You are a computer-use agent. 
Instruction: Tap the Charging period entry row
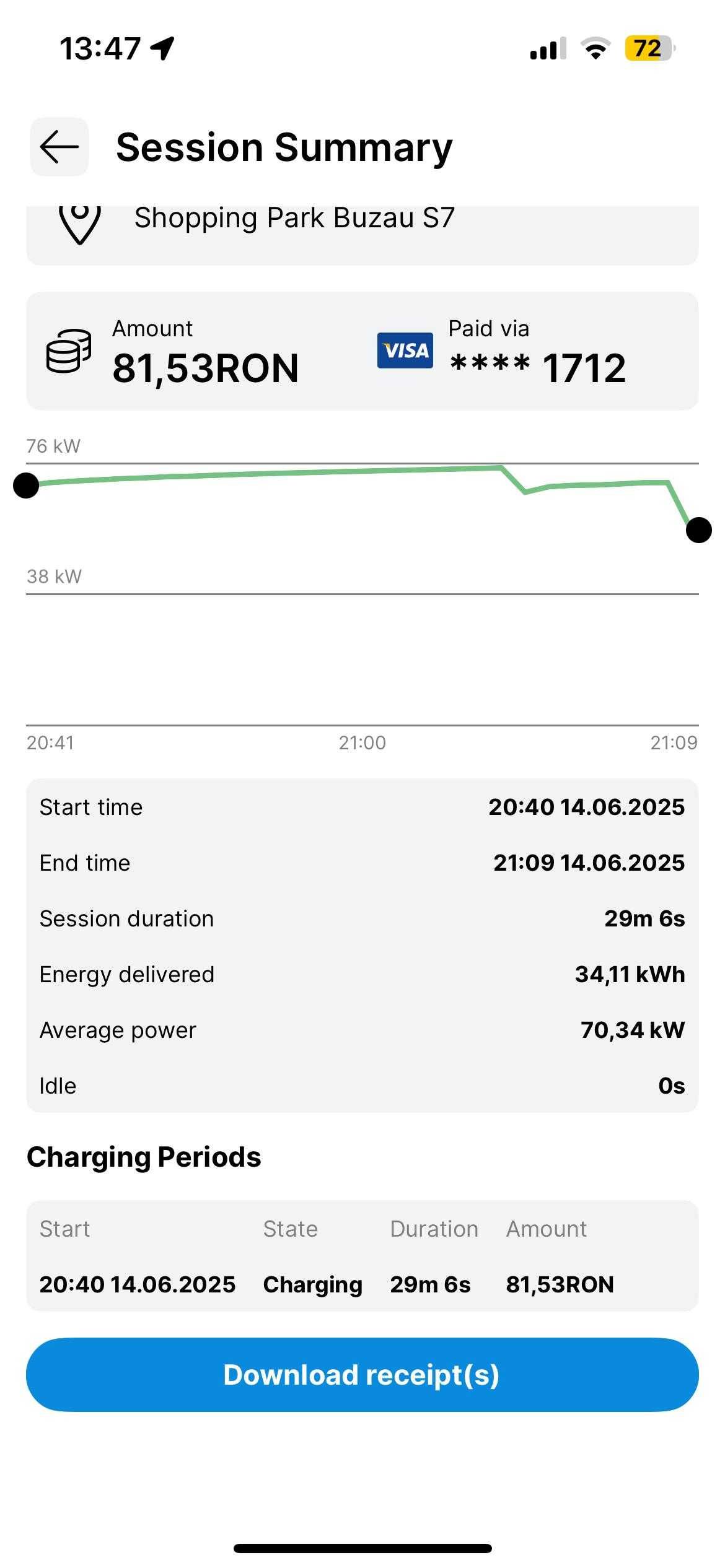click(362, 1284)
